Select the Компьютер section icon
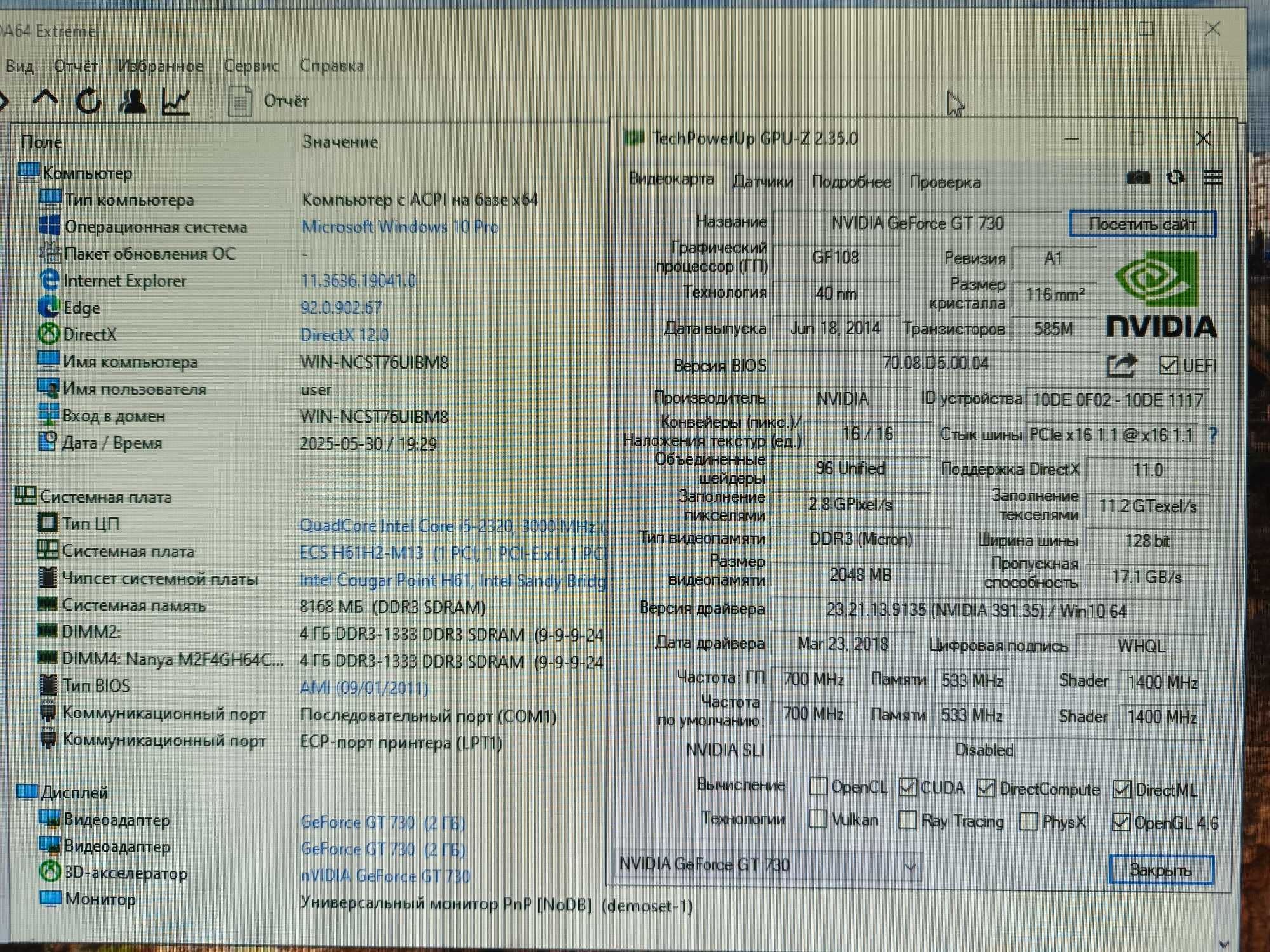Image resolution: width=1270 pixels, height=952 pixels. 29,172
